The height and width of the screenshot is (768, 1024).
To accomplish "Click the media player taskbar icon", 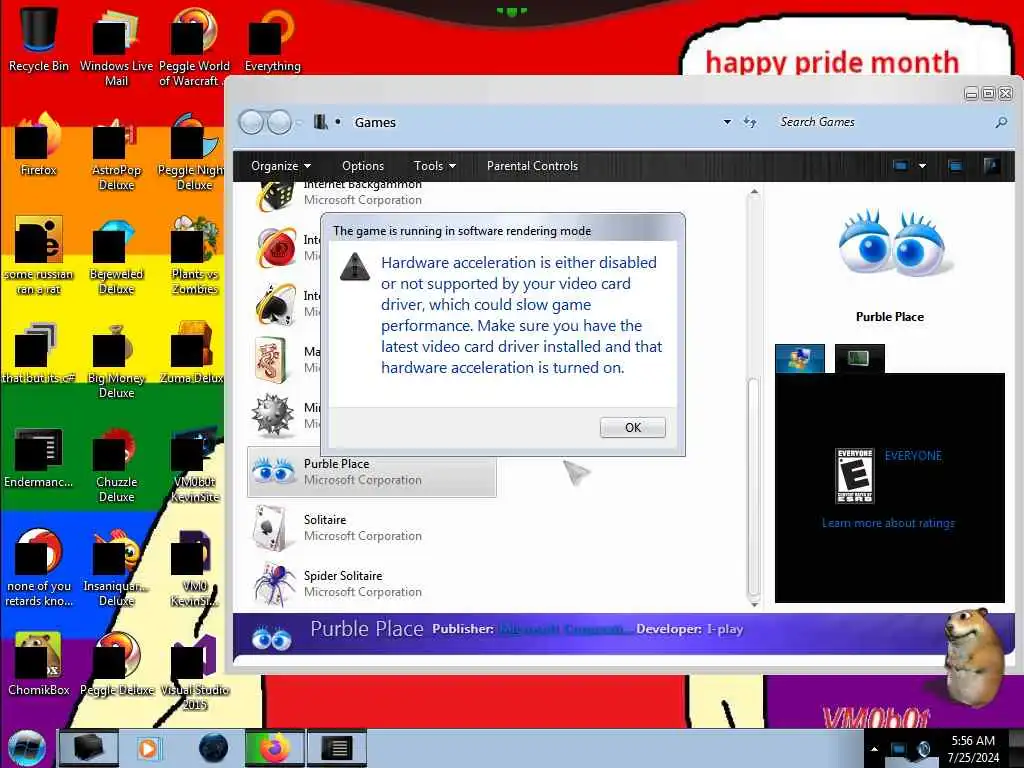I will [x=149, y=748].
